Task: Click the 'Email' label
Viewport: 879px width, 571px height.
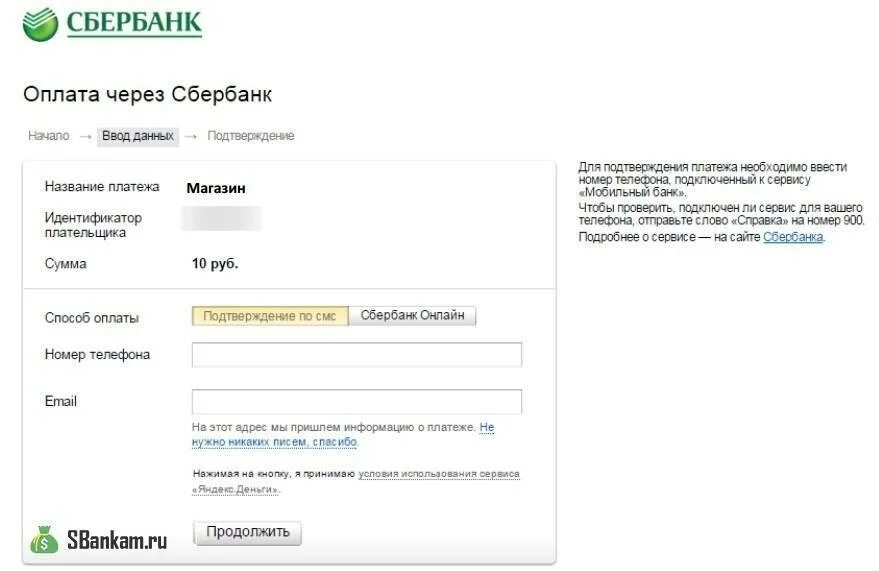Action: 61,401
